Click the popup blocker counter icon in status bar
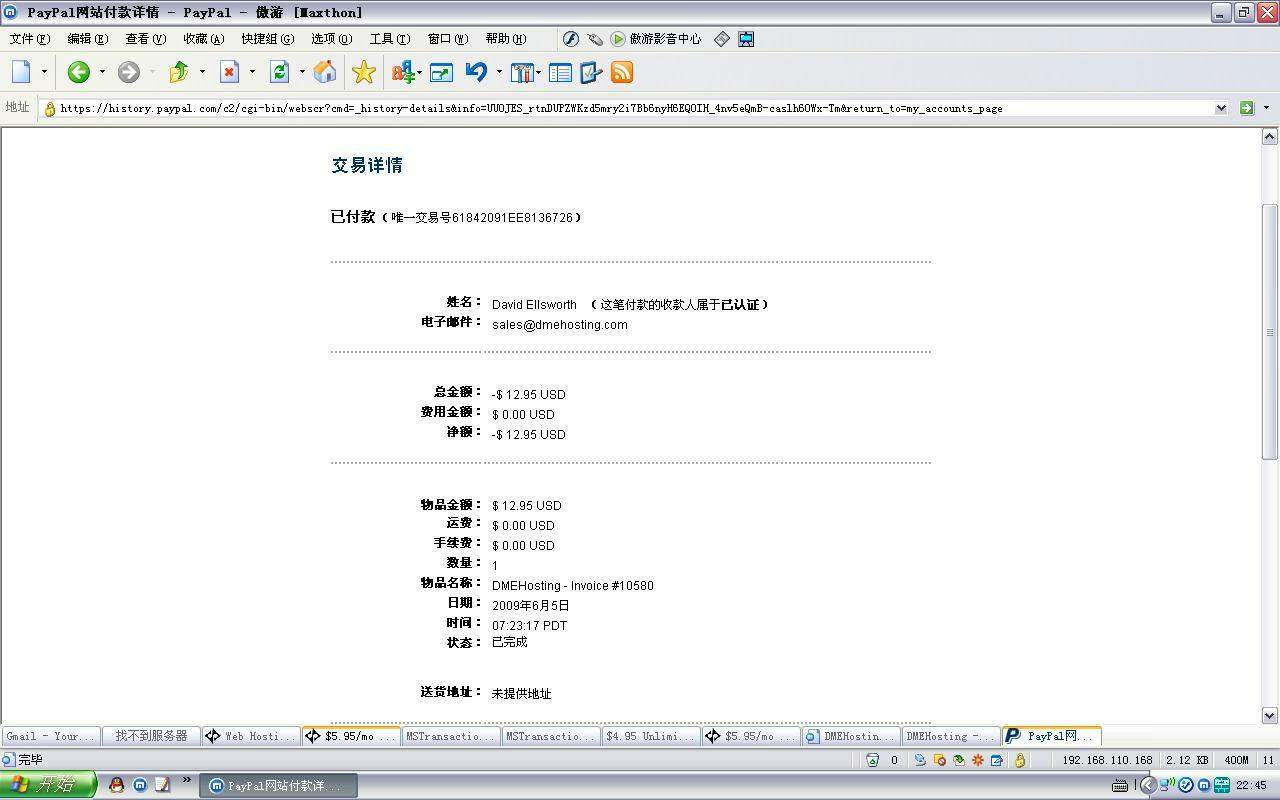The image size is (1280, 800). pyautogui.click(x=872, y=760)
